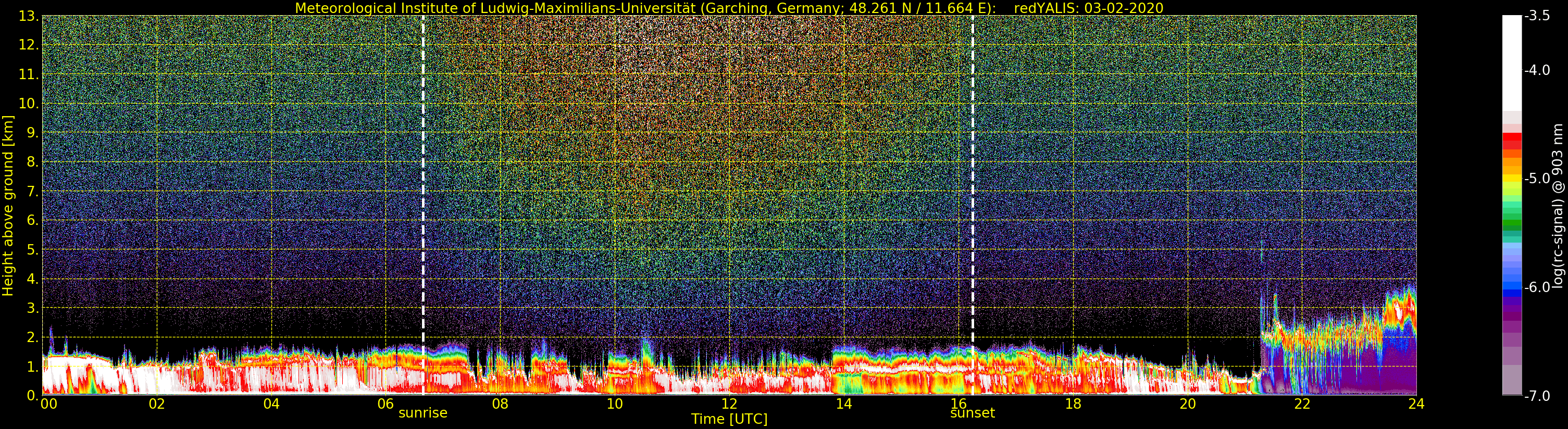This screenshot has width=1568, height=429.
Task: Click the '12' tick on the time axis
Action: pos(729,404)
